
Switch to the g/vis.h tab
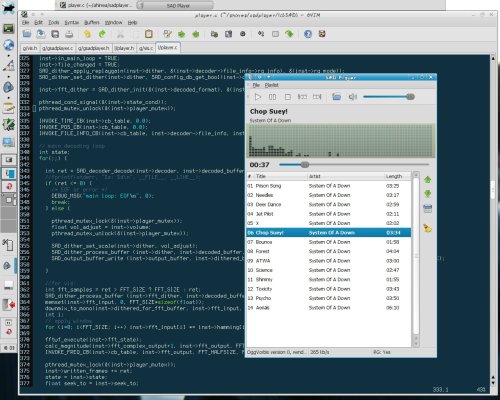[30, 48]
